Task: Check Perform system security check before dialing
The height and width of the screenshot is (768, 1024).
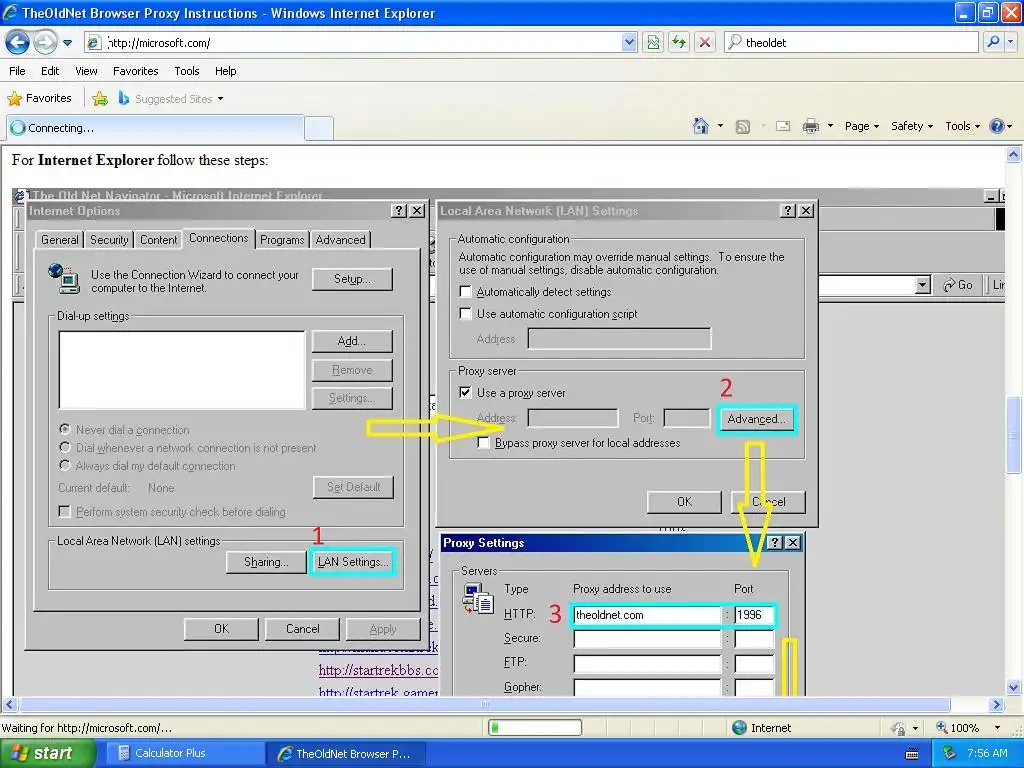Action: click(x=65, y=512)
